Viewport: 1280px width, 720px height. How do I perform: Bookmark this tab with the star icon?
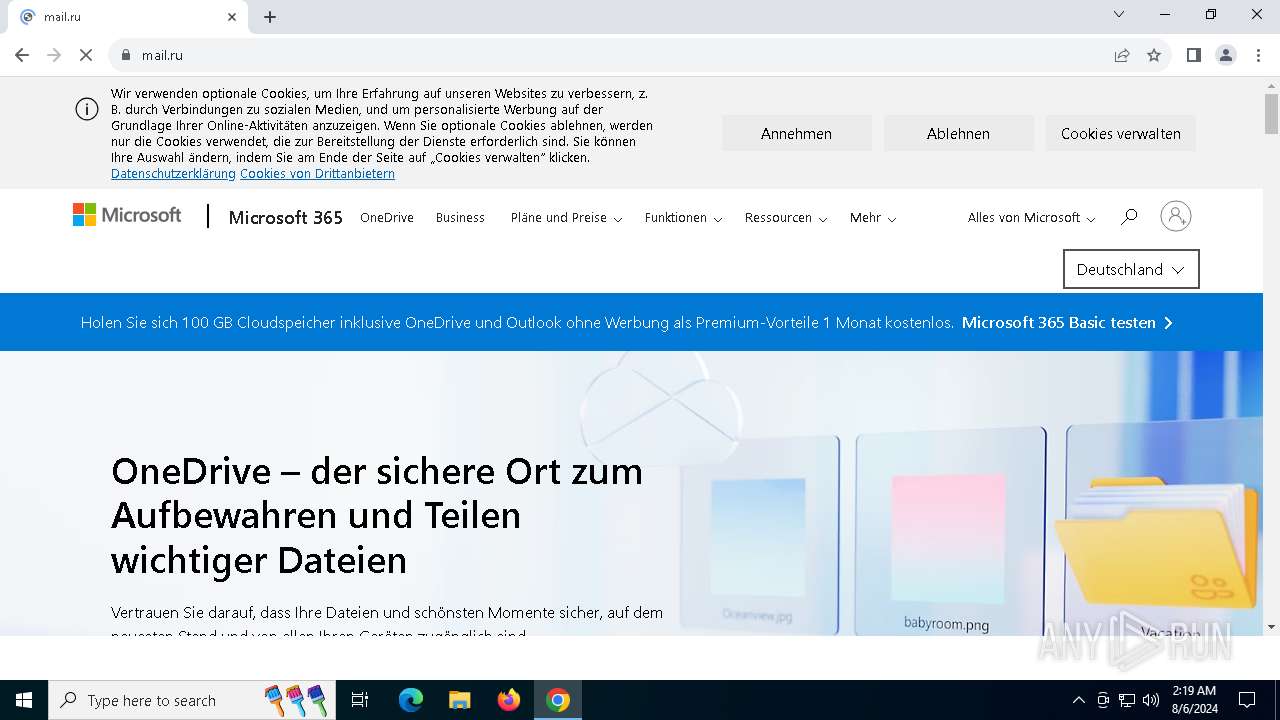click(x=1154, y=55)
